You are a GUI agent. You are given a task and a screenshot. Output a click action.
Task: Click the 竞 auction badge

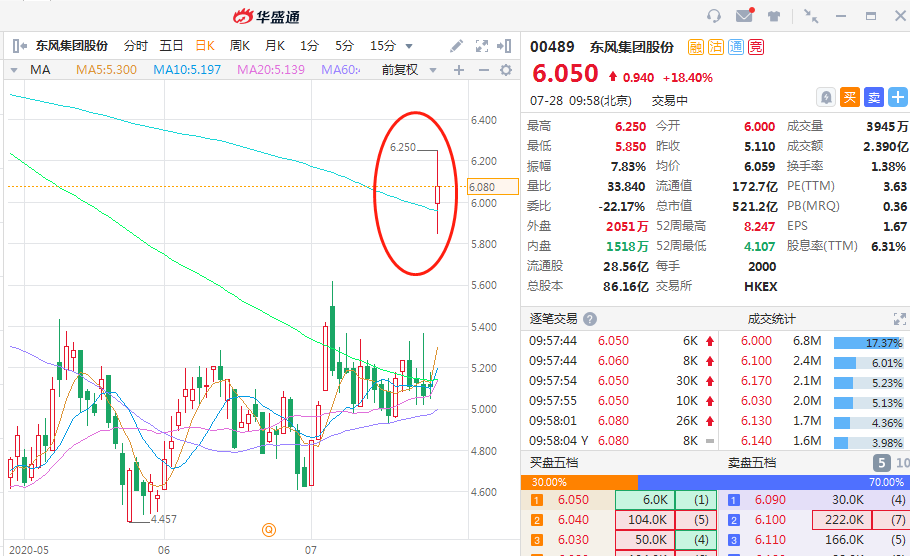[x=756, y=47]
